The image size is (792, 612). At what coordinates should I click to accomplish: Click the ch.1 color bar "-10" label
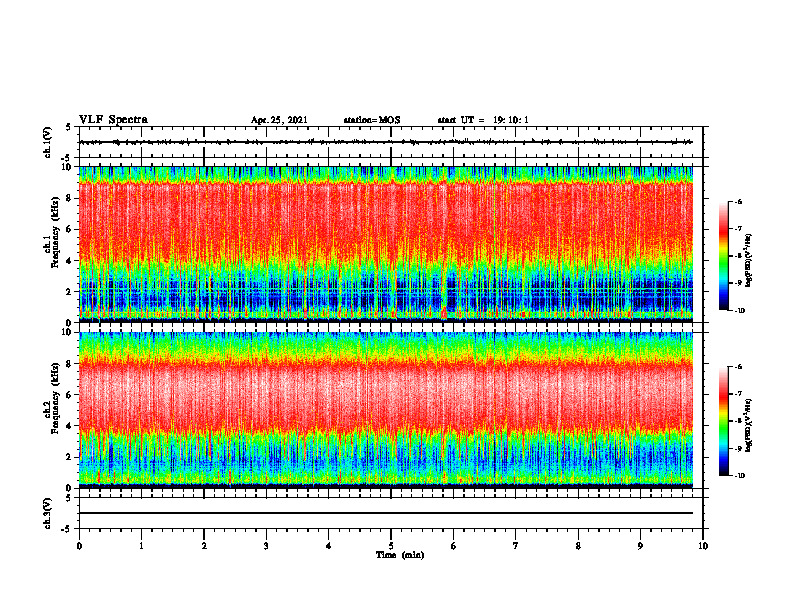[739, 311]
